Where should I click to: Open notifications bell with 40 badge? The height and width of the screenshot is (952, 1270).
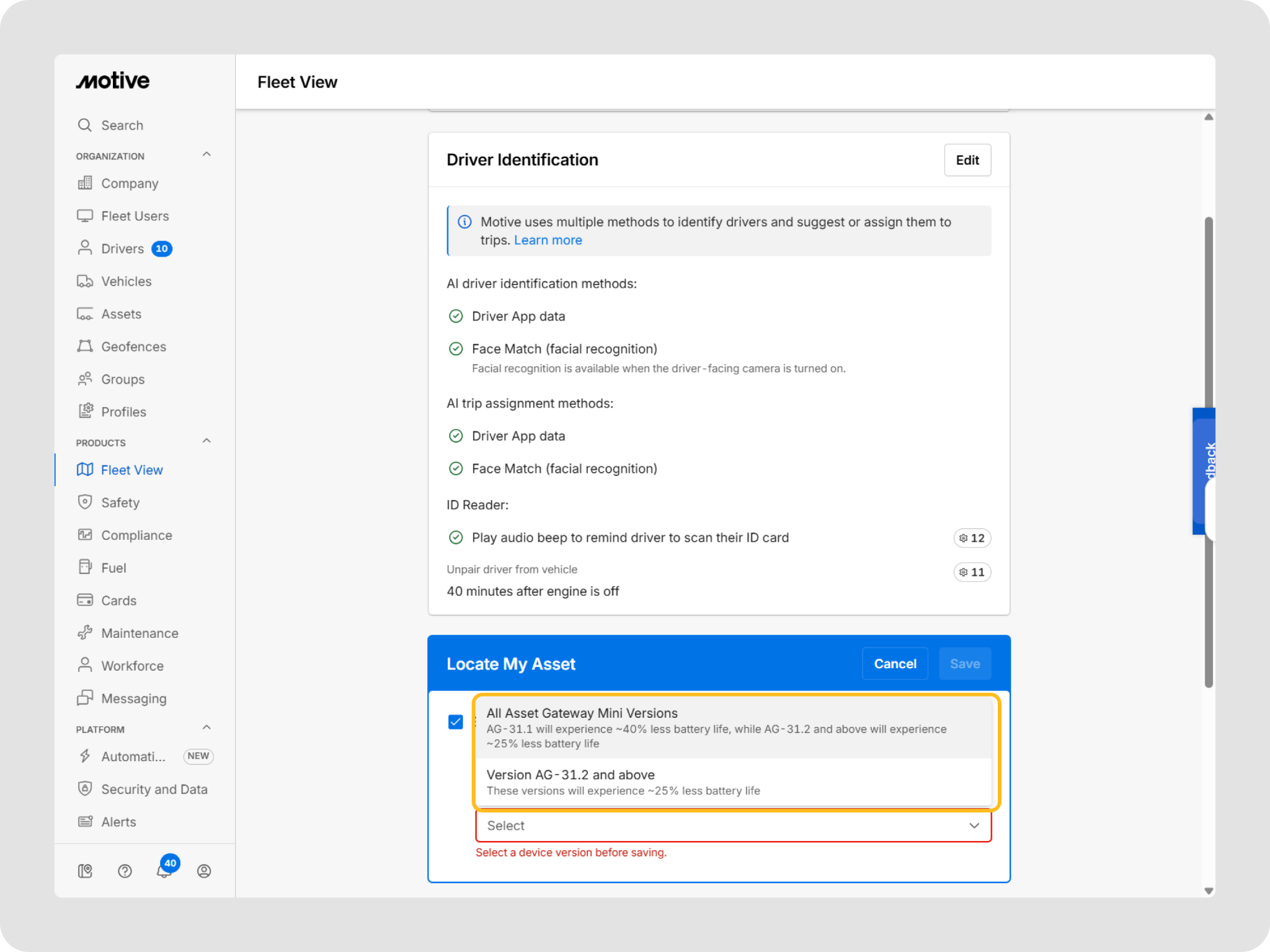pyautogui.click(x=165, y=870)
